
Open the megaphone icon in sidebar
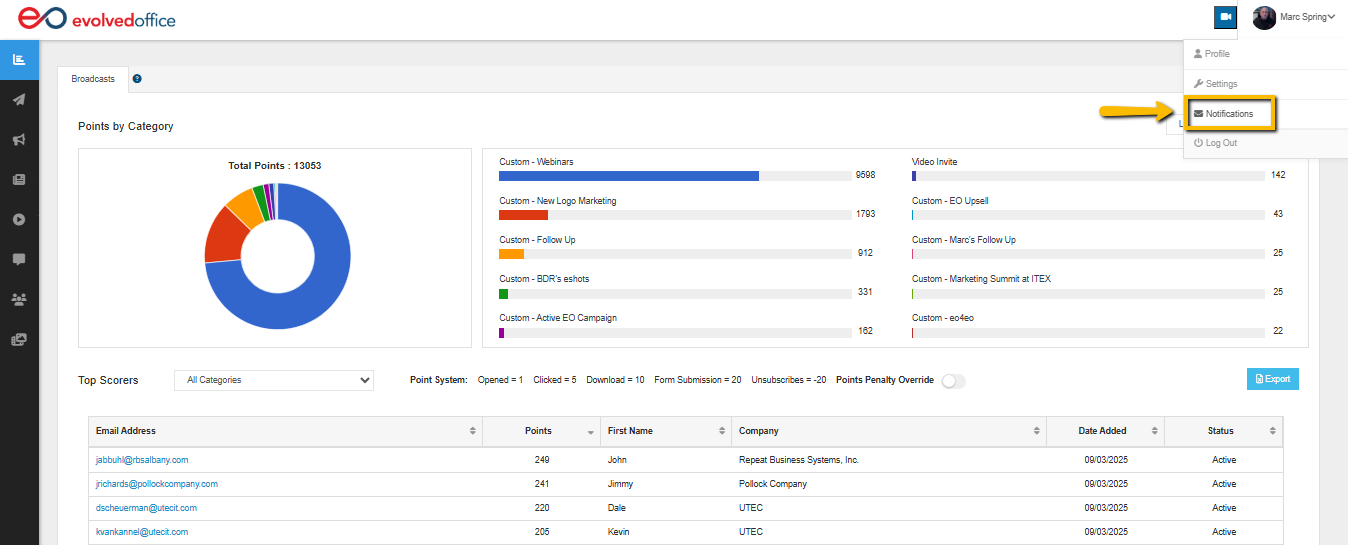point(19,140)
